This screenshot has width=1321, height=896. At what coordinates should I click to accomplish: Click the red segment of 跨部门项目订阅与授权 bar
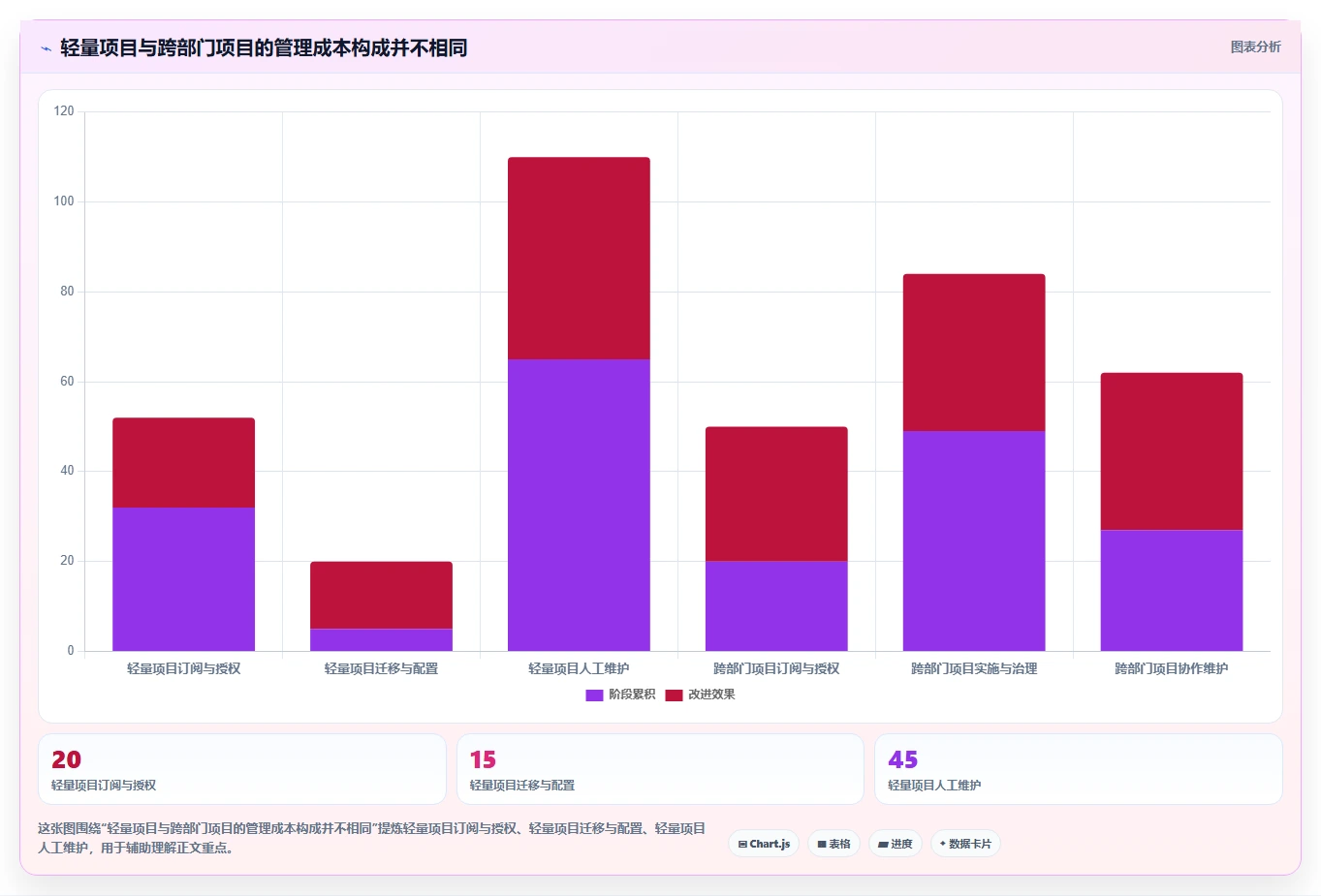click(x=776, y=494)
